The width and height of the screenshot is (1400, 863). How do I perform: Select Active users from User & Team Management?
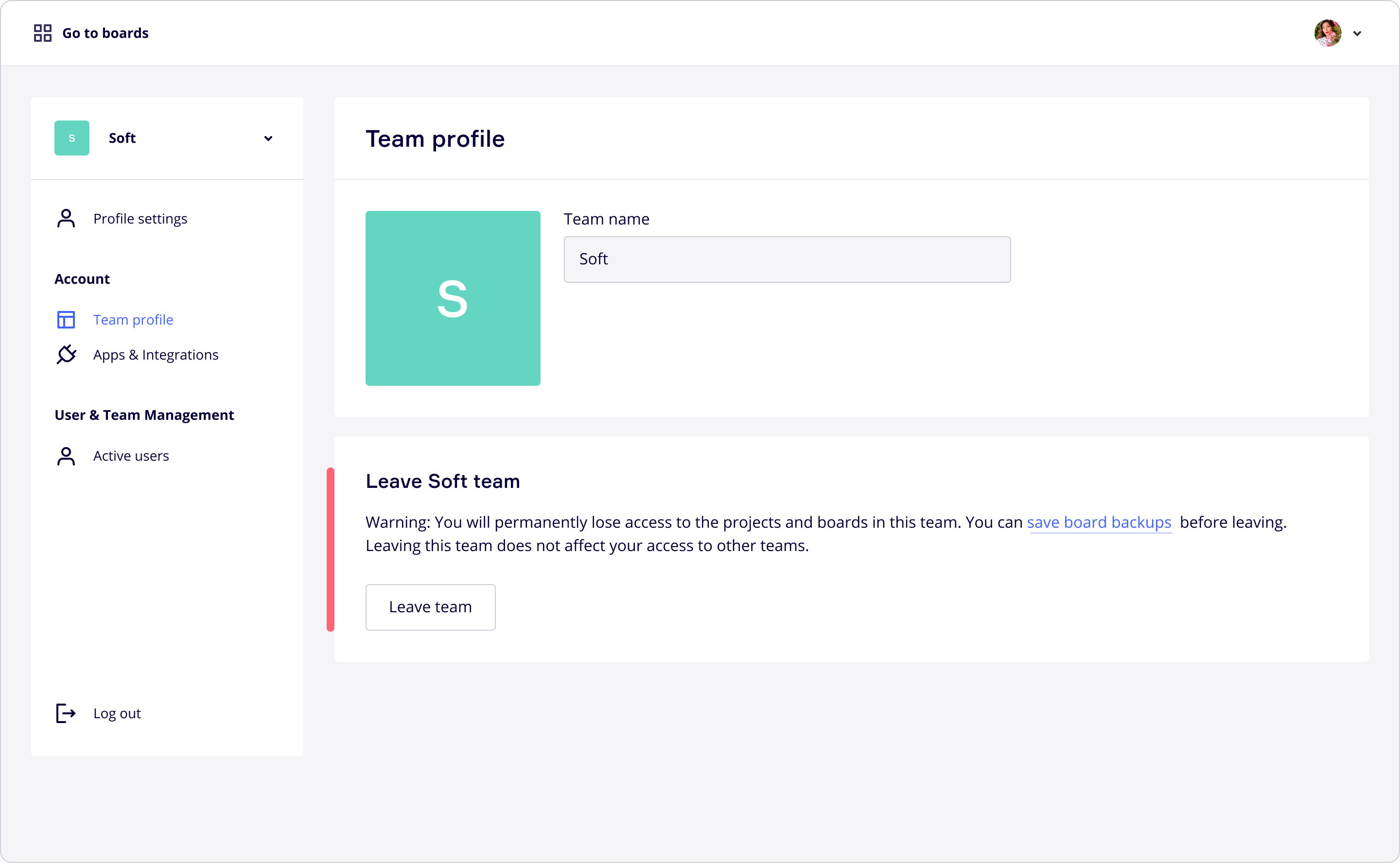click(x=131, y=455)
